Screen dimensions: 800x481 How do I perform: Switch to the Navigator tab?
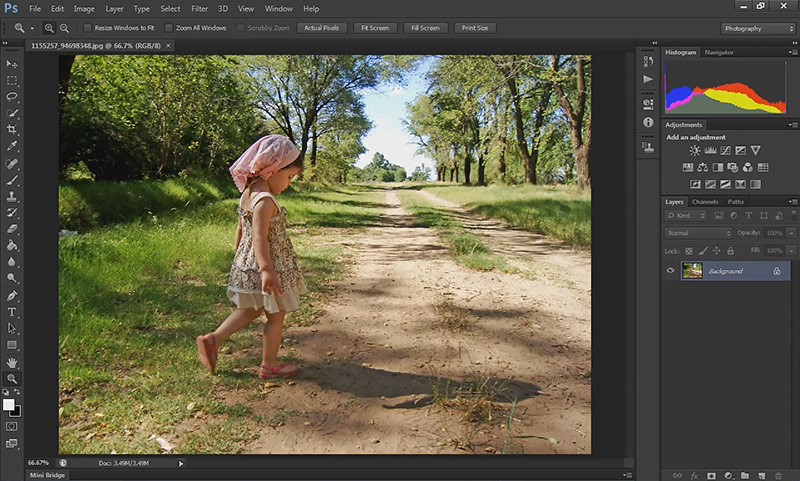pyautogui.click(x=719, y=52)
